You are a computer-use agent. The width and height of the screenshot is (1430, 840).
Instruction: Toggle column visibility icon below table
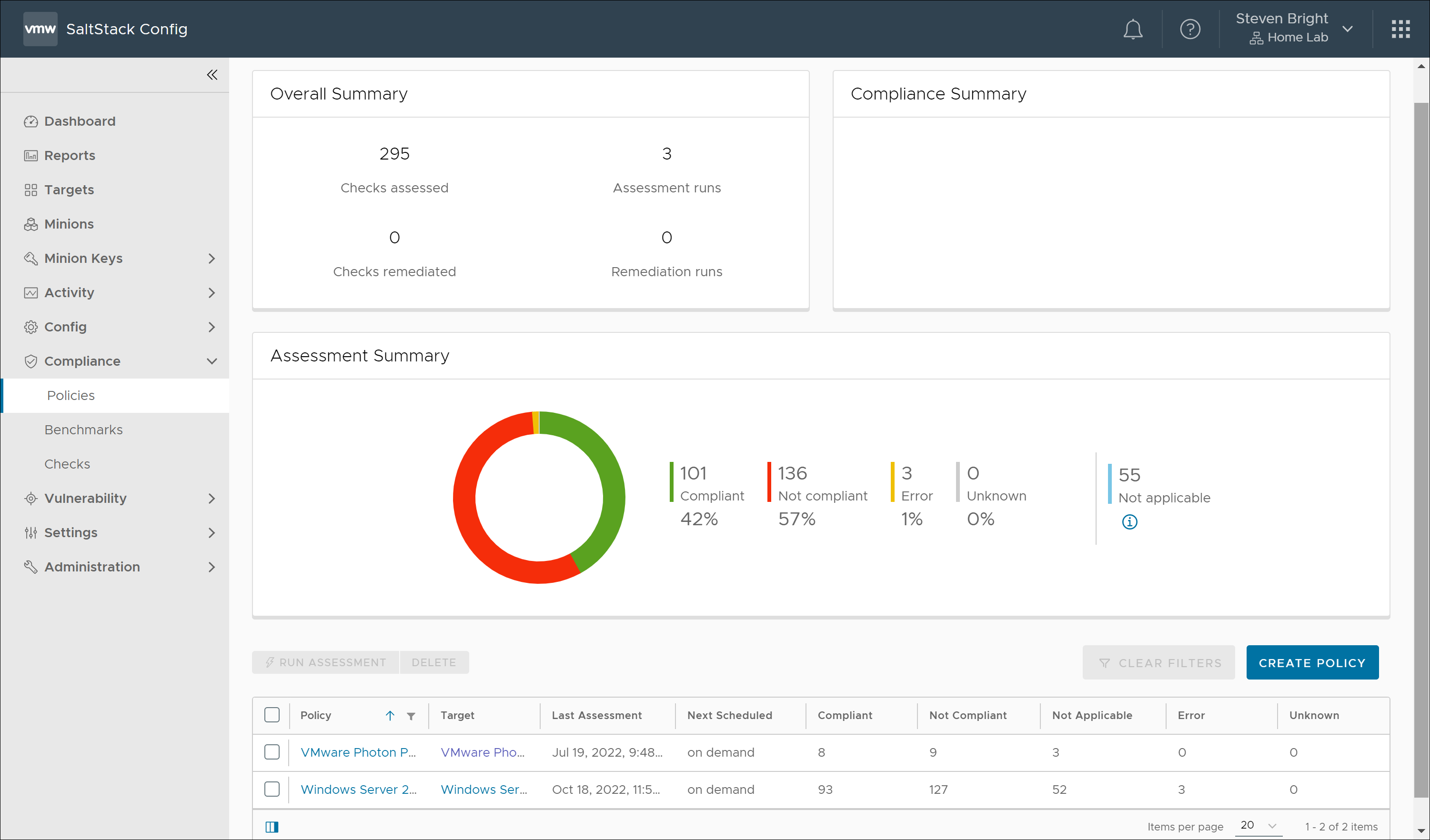pyautogui.click(x=272, y=826)
